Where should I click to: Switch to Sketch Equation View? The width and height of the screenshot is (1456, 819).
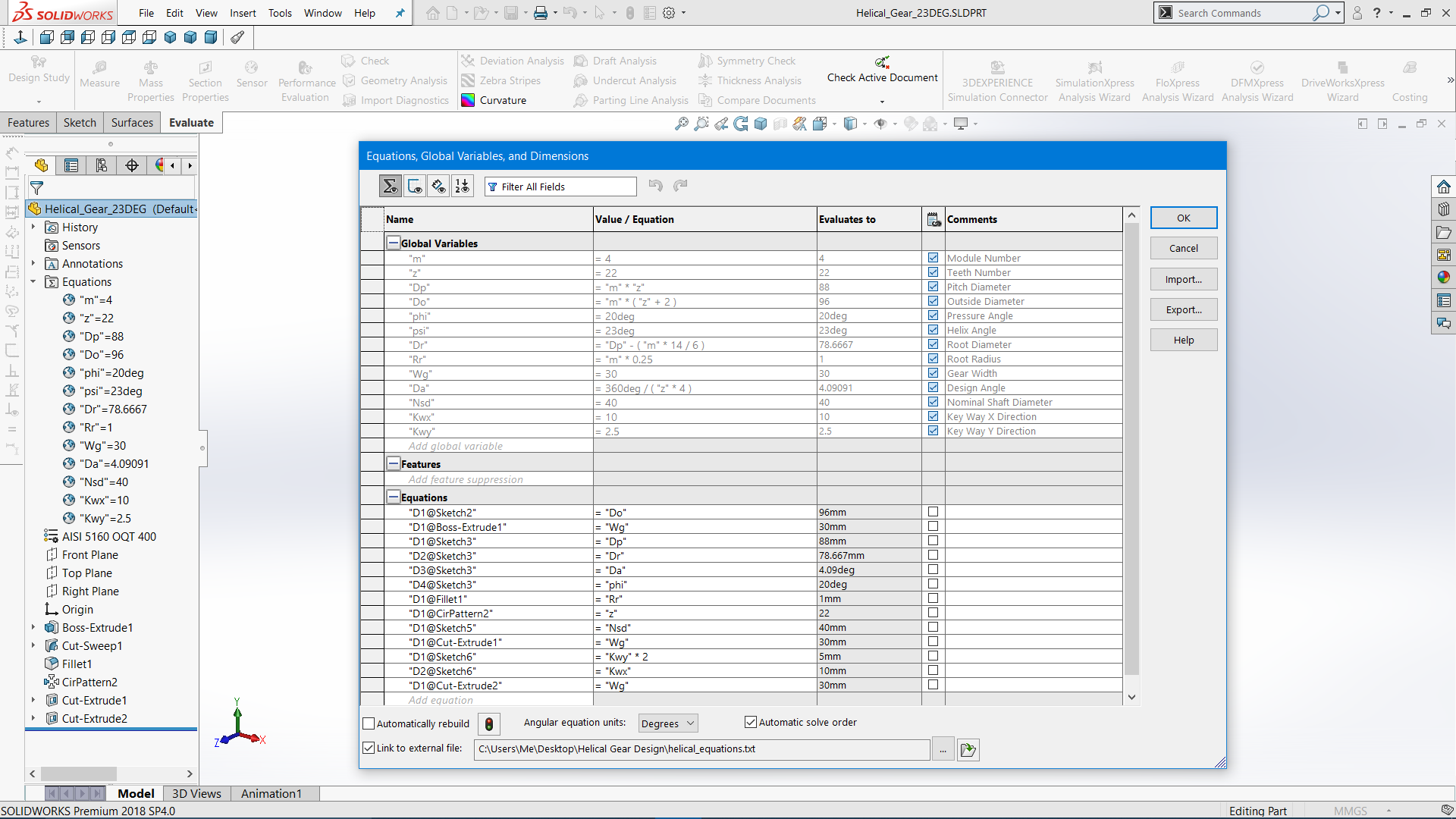pyautogui.click(x=415, y=187)
